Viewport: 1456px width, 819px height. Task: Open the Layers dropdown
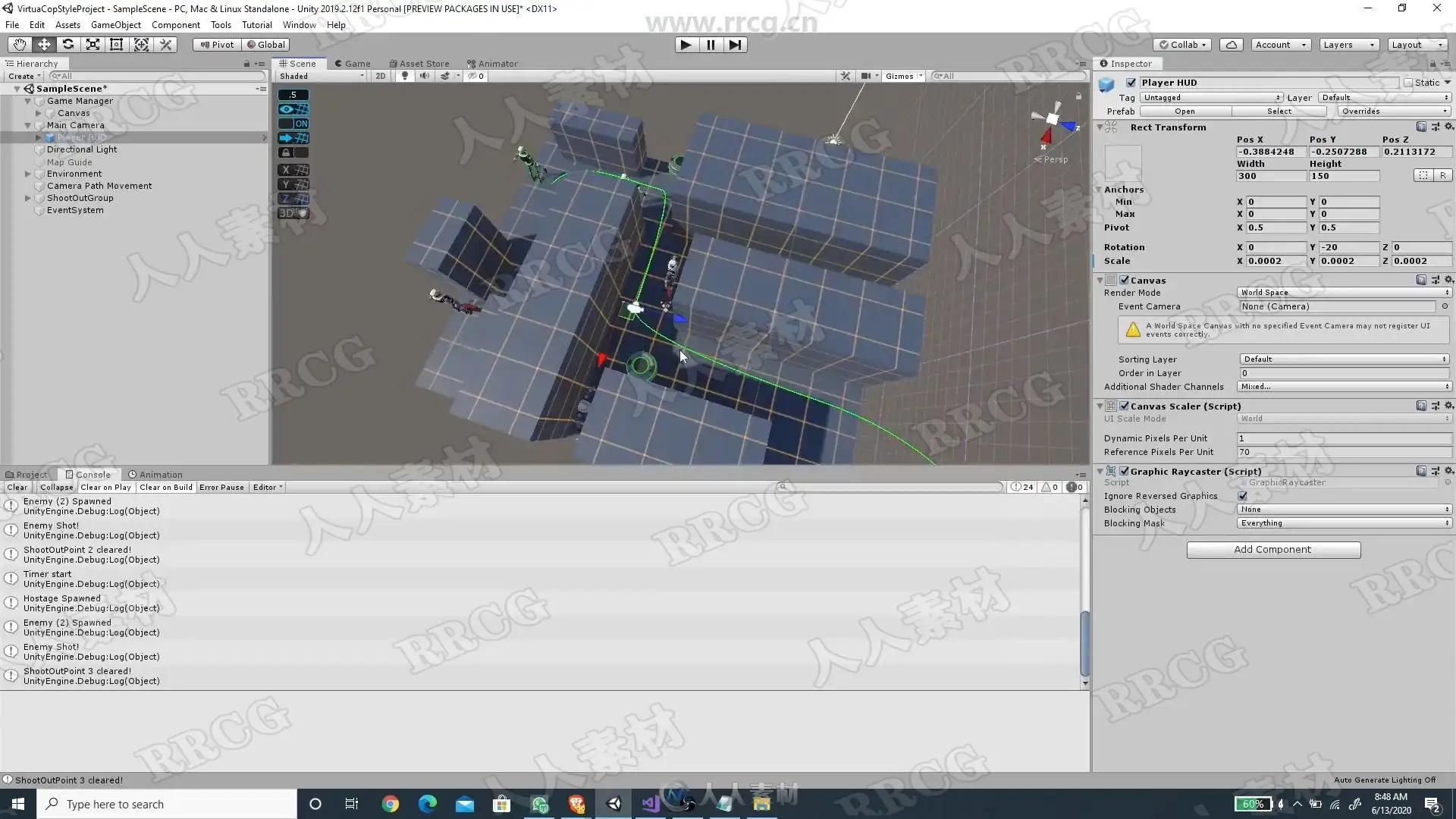1348,45
